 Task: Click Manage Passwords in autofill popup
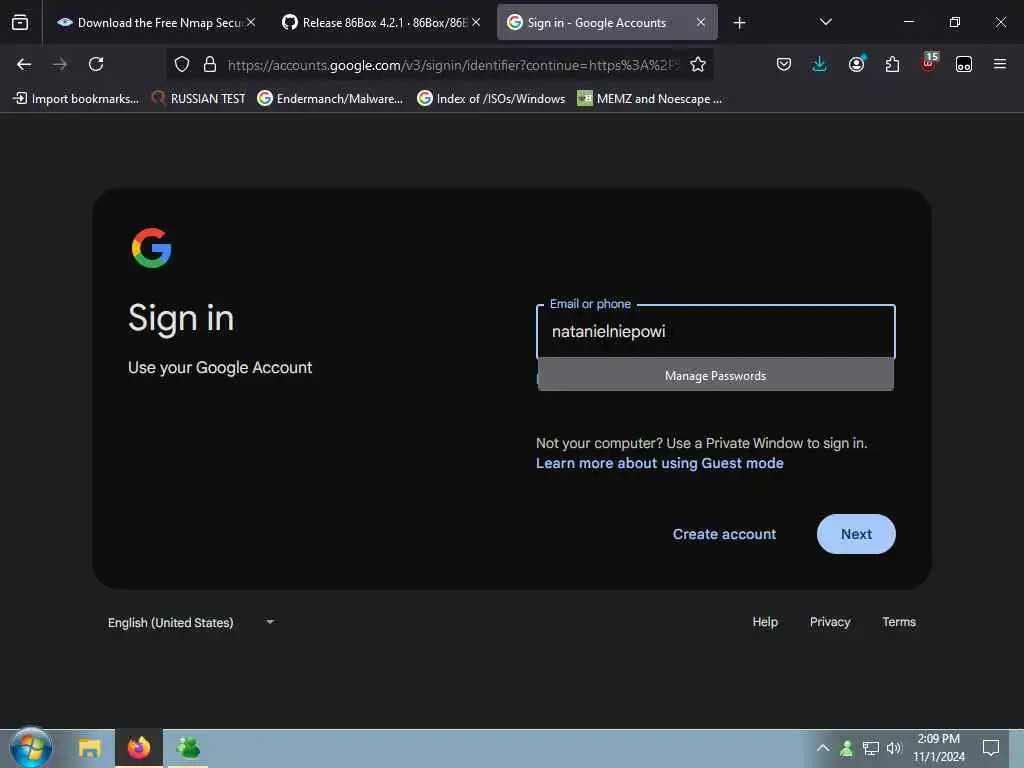(716, 376)
